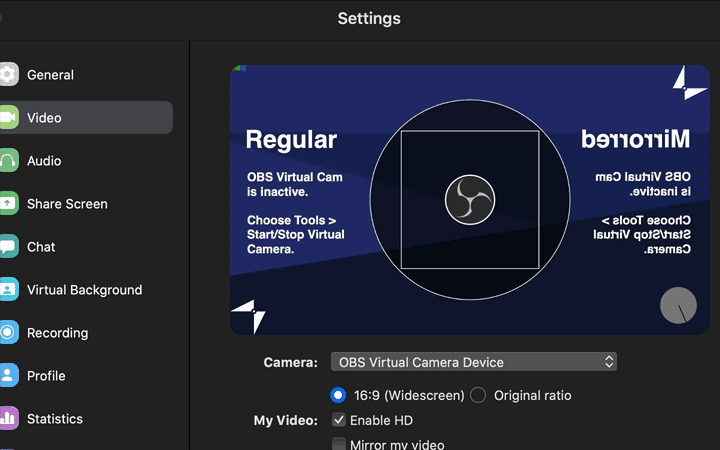Open the Camera device dropdown
Viewport: 720px width, 450px height.
[474, 362]
